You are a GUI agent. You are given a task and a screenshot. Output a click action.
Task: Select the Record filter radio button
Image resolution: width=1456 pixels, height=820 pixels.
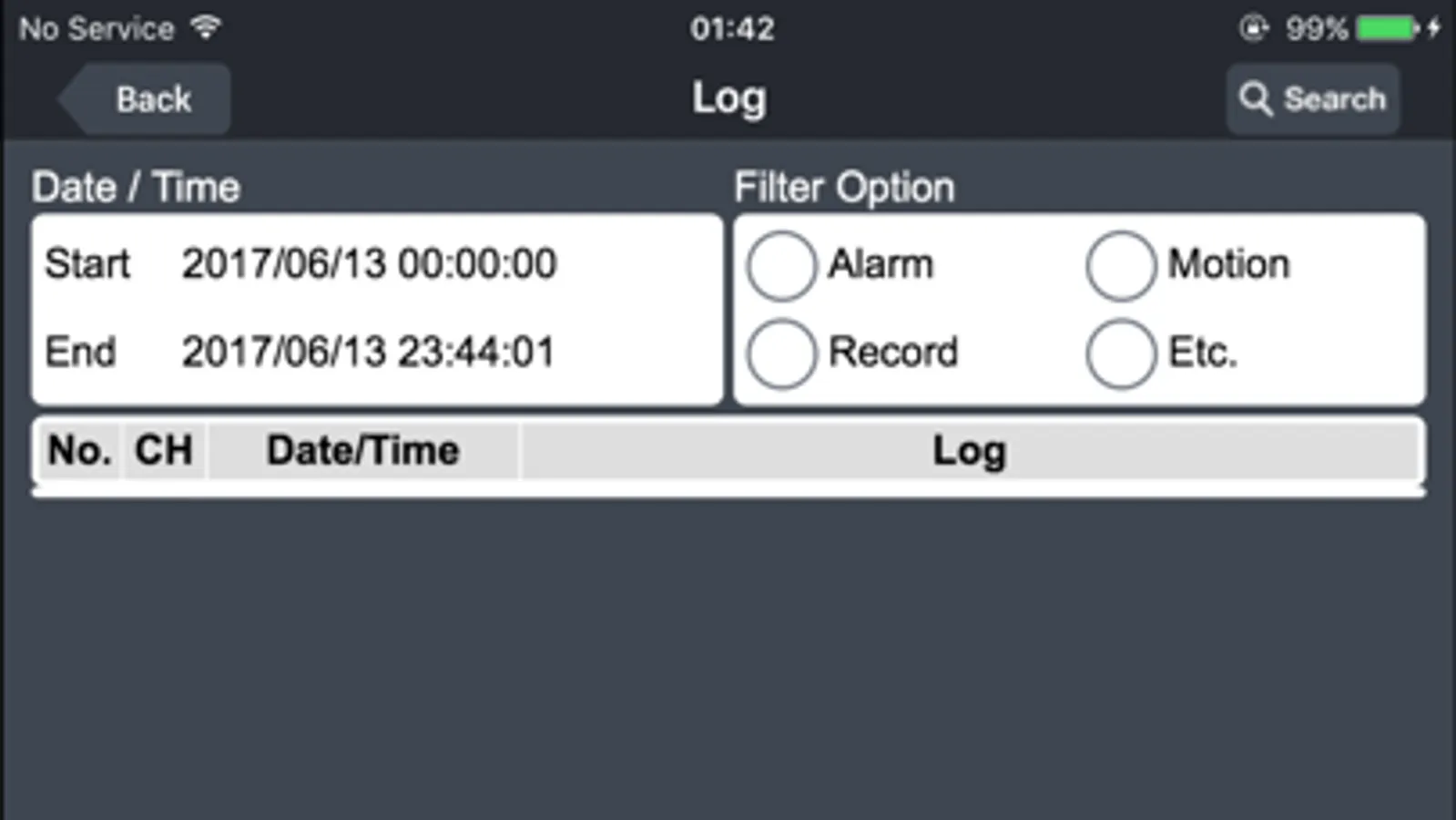[780, 354]
